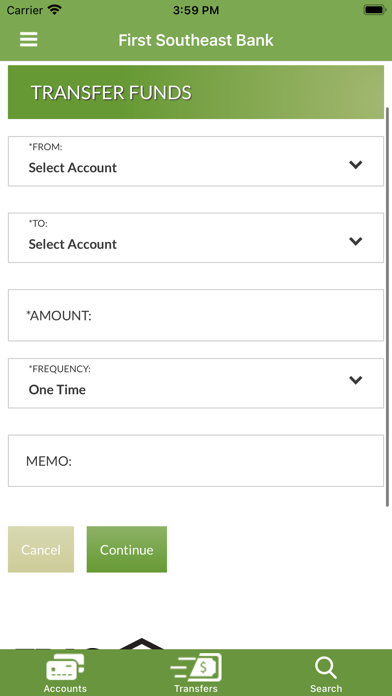Focus the AMOUNT input field
The height and width of the screenshot is (696, 392).
pos(196,315)
